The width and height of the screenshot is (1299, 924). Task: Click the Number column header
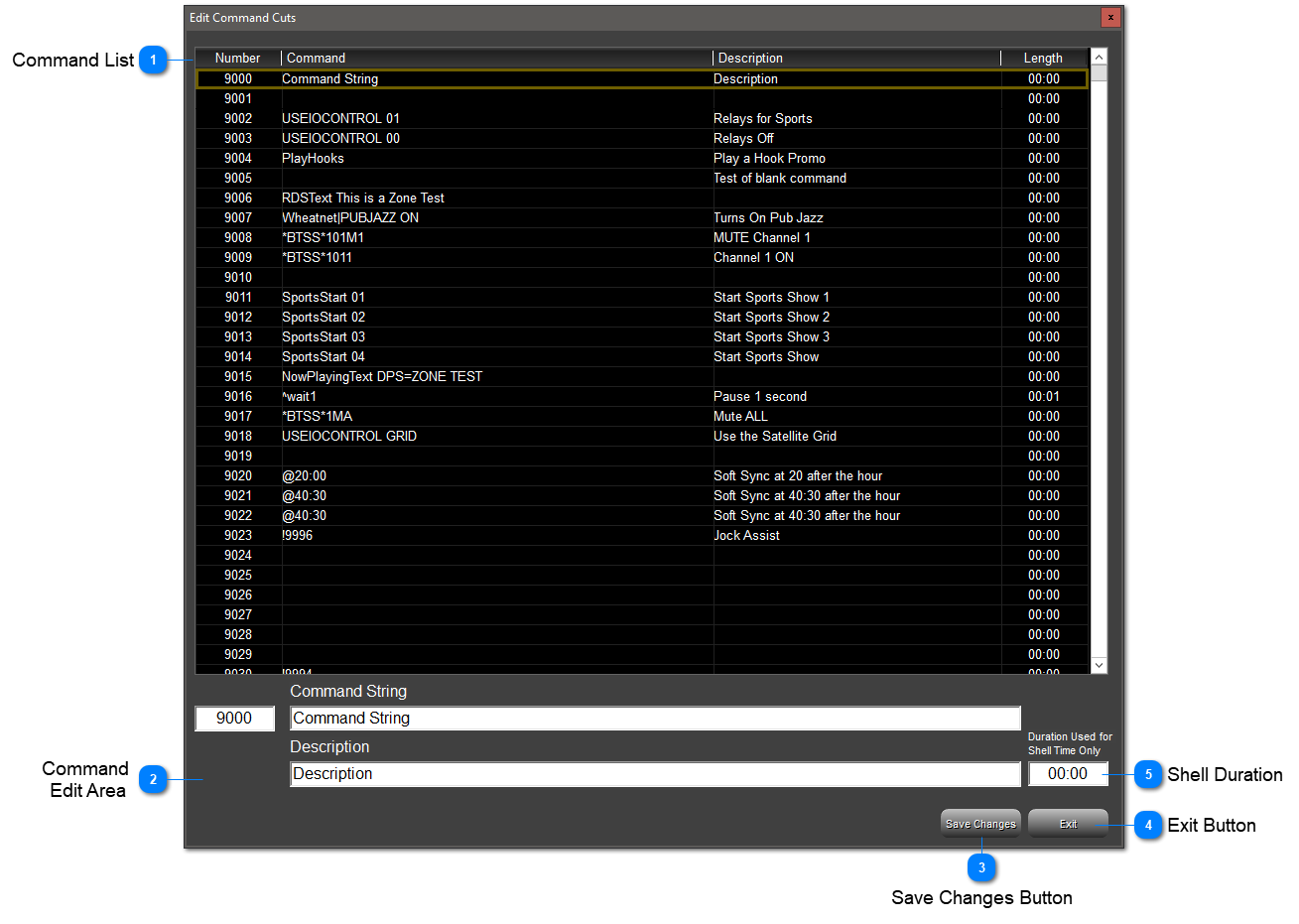(238, 59)
